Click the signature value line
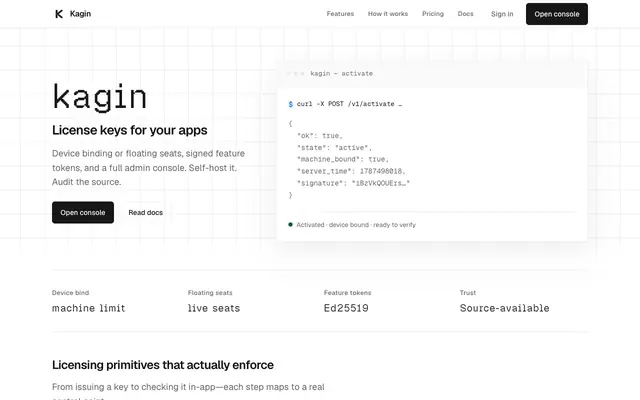The image size is (640, 400). (x=353, y=183)
